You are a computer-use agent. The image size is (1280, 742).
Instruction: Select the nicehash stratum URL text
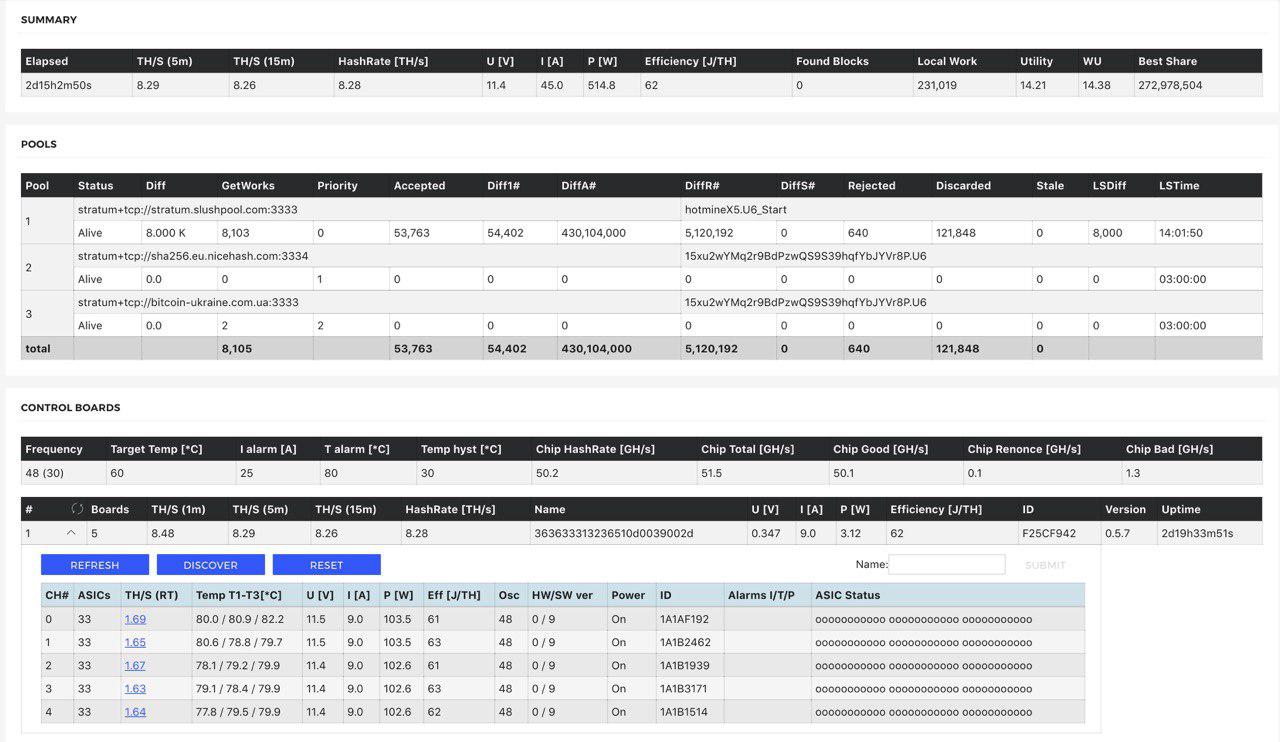(x=193, y=256)
